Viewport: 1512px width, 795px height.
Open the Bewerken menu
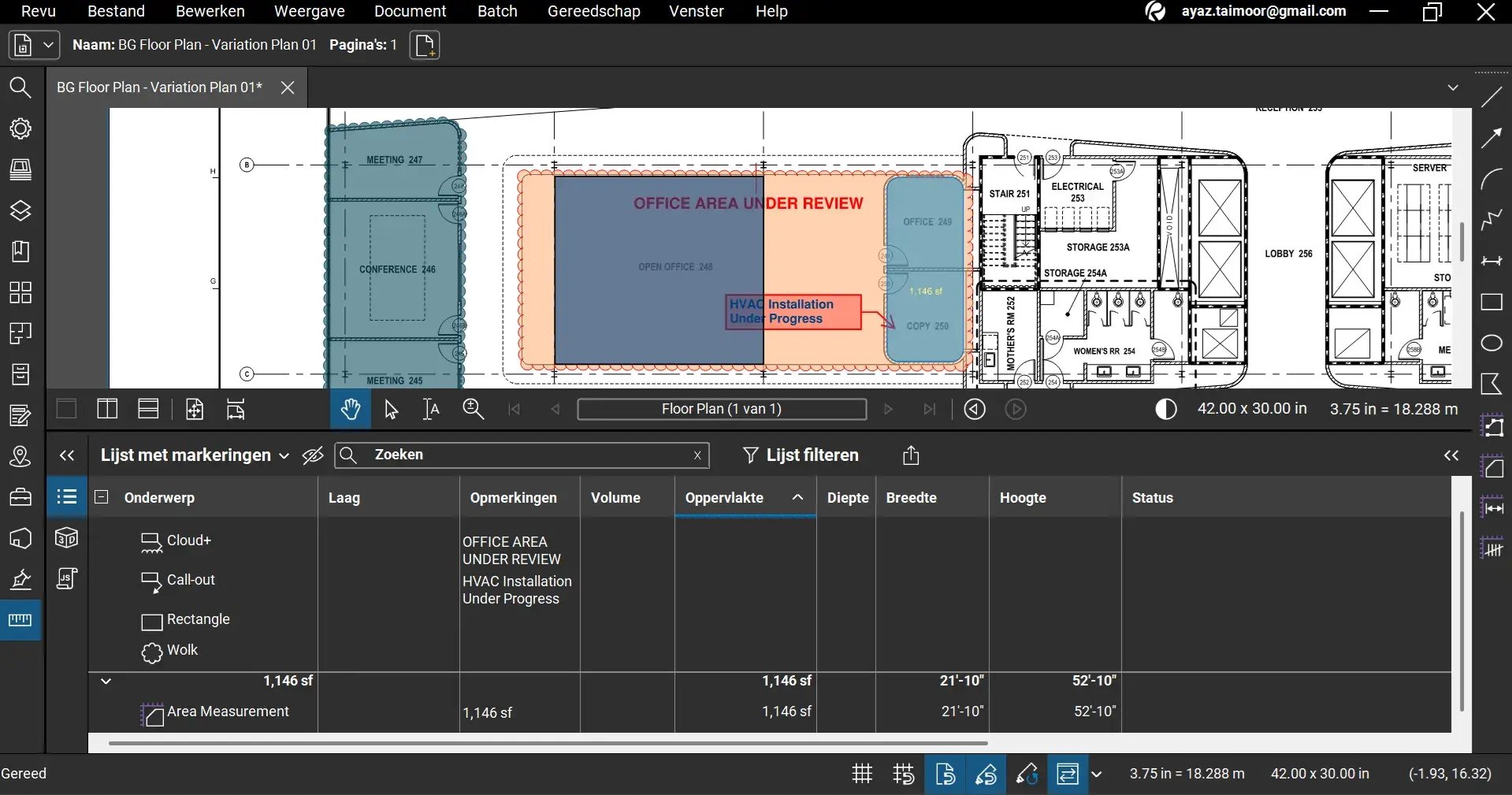point(210,11)
